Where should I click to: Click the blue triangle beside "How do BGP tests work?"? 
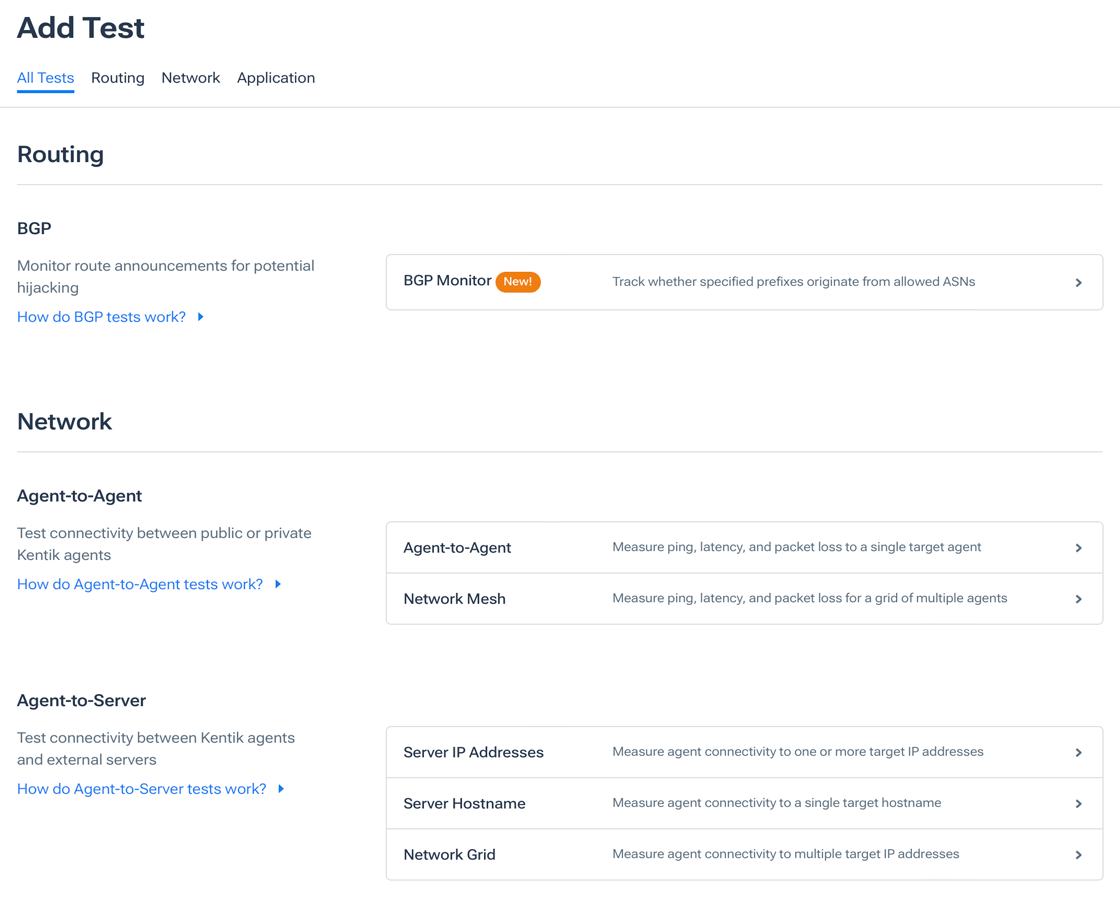tap(200, 316)
